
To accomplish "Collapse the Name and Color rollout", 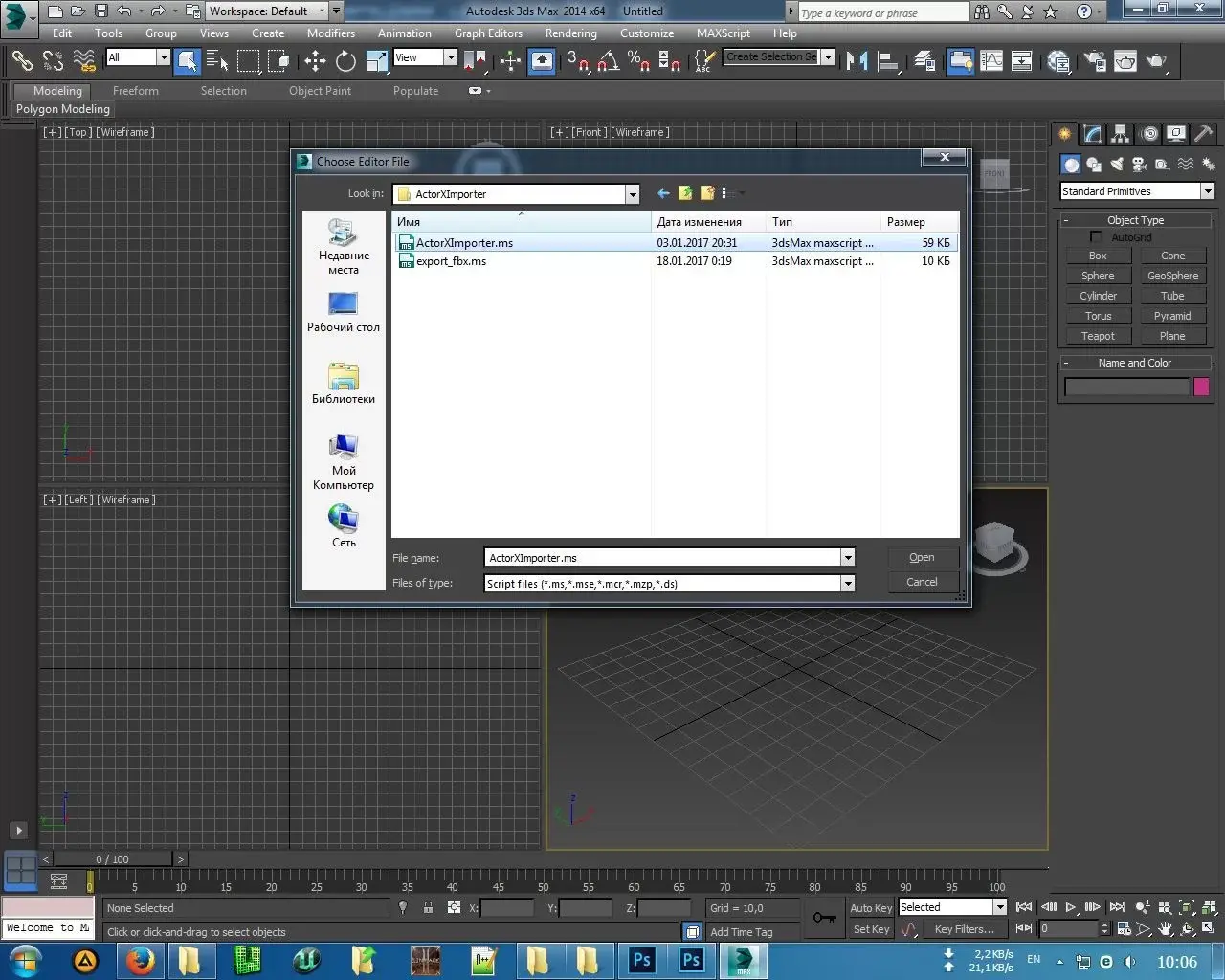I will [x=1136, y=363].
